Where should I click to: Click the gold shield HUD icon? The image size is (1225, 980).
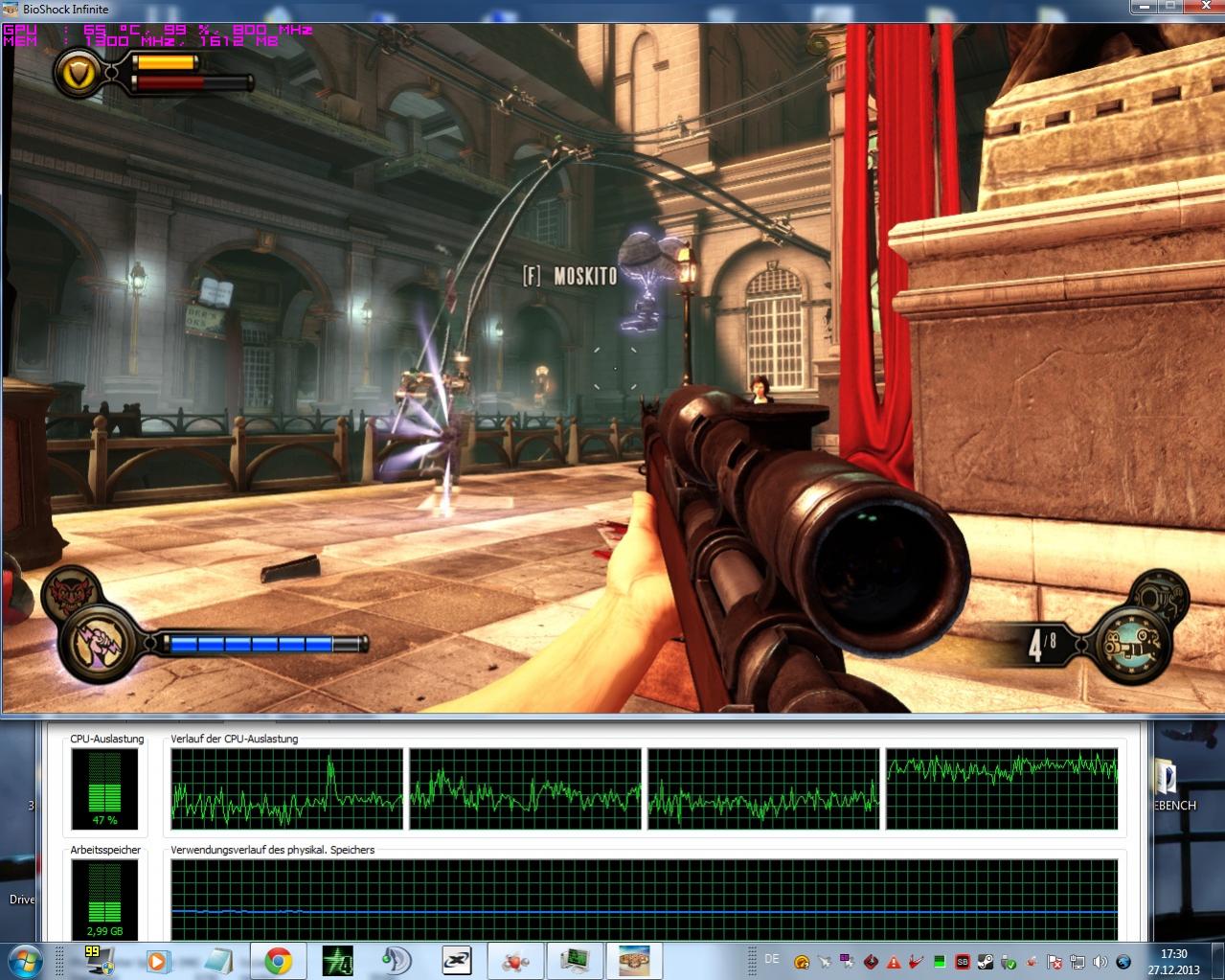[79, 73]
